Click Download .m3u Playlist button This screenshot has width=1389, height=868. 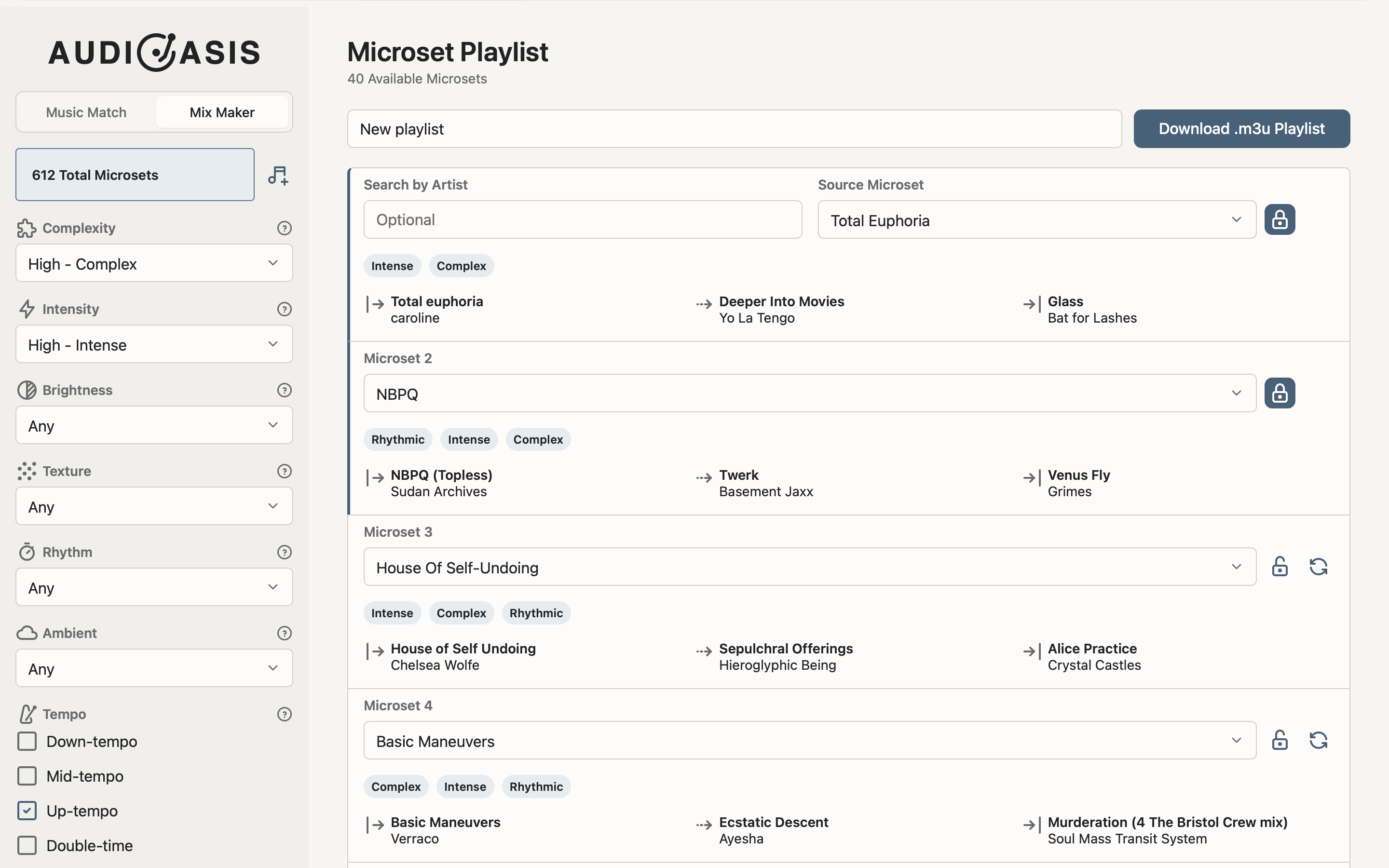[1241, 129]
